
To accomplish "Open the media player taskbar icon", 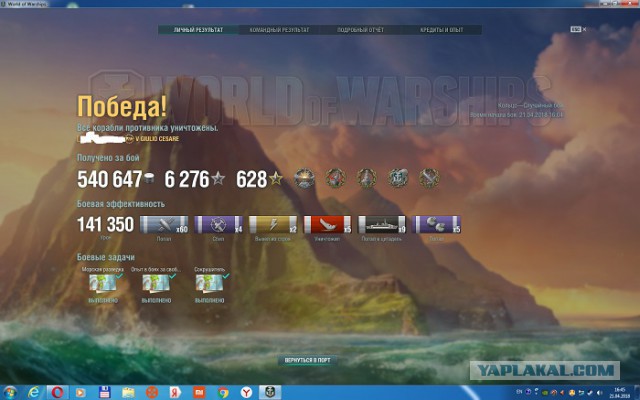I will [80, 393].
